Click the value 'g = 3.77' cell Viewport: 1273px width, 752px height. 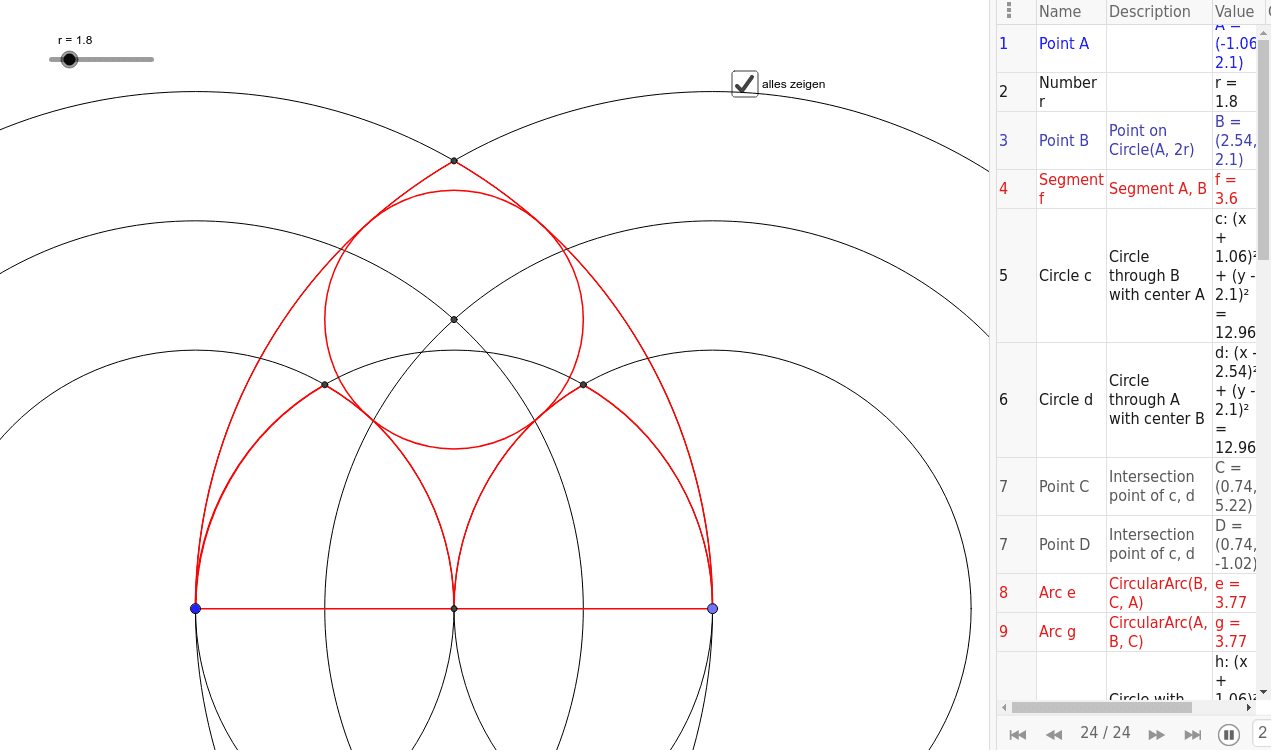tap(1234, 632)
